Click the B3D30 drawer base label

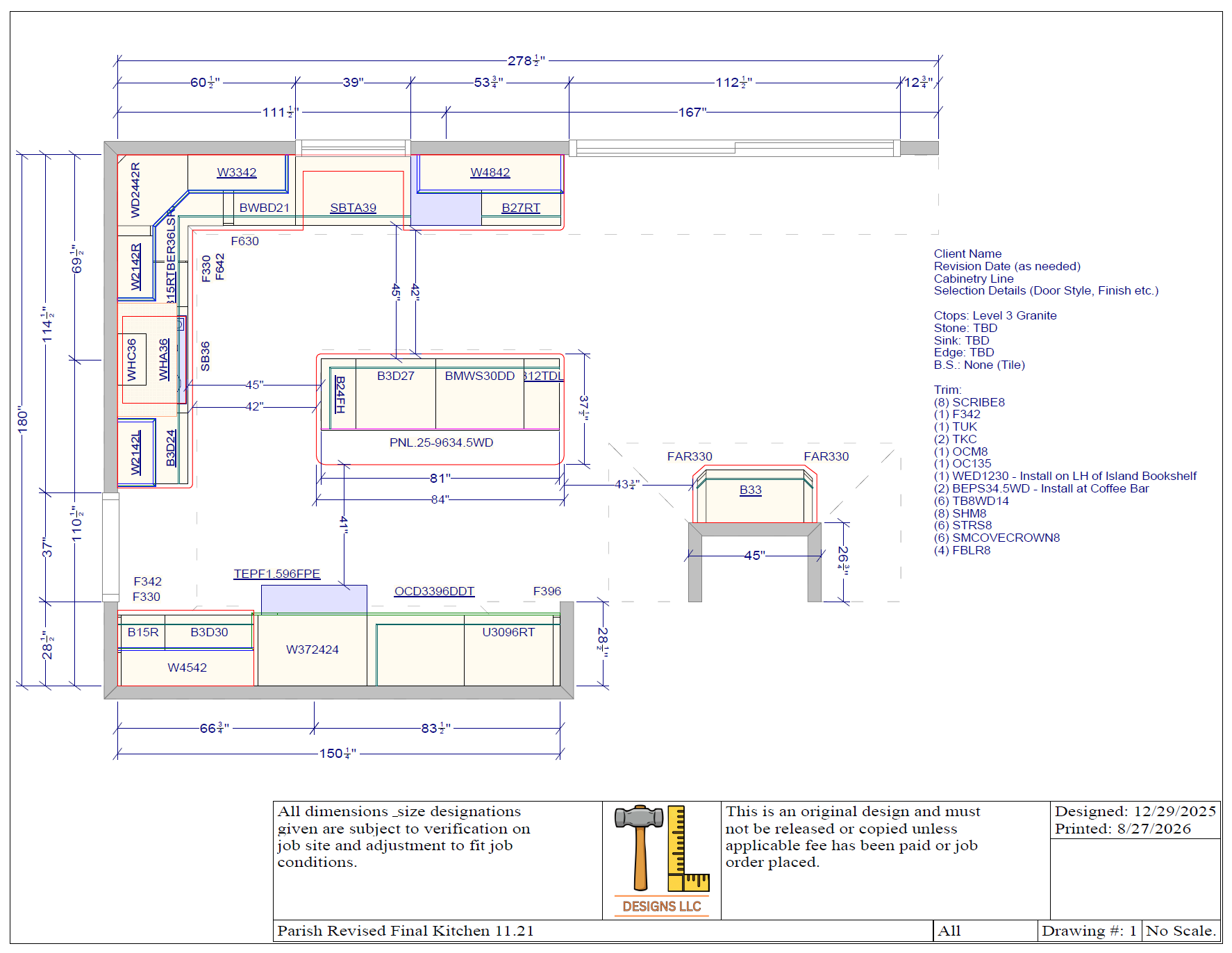pos(209,632)
